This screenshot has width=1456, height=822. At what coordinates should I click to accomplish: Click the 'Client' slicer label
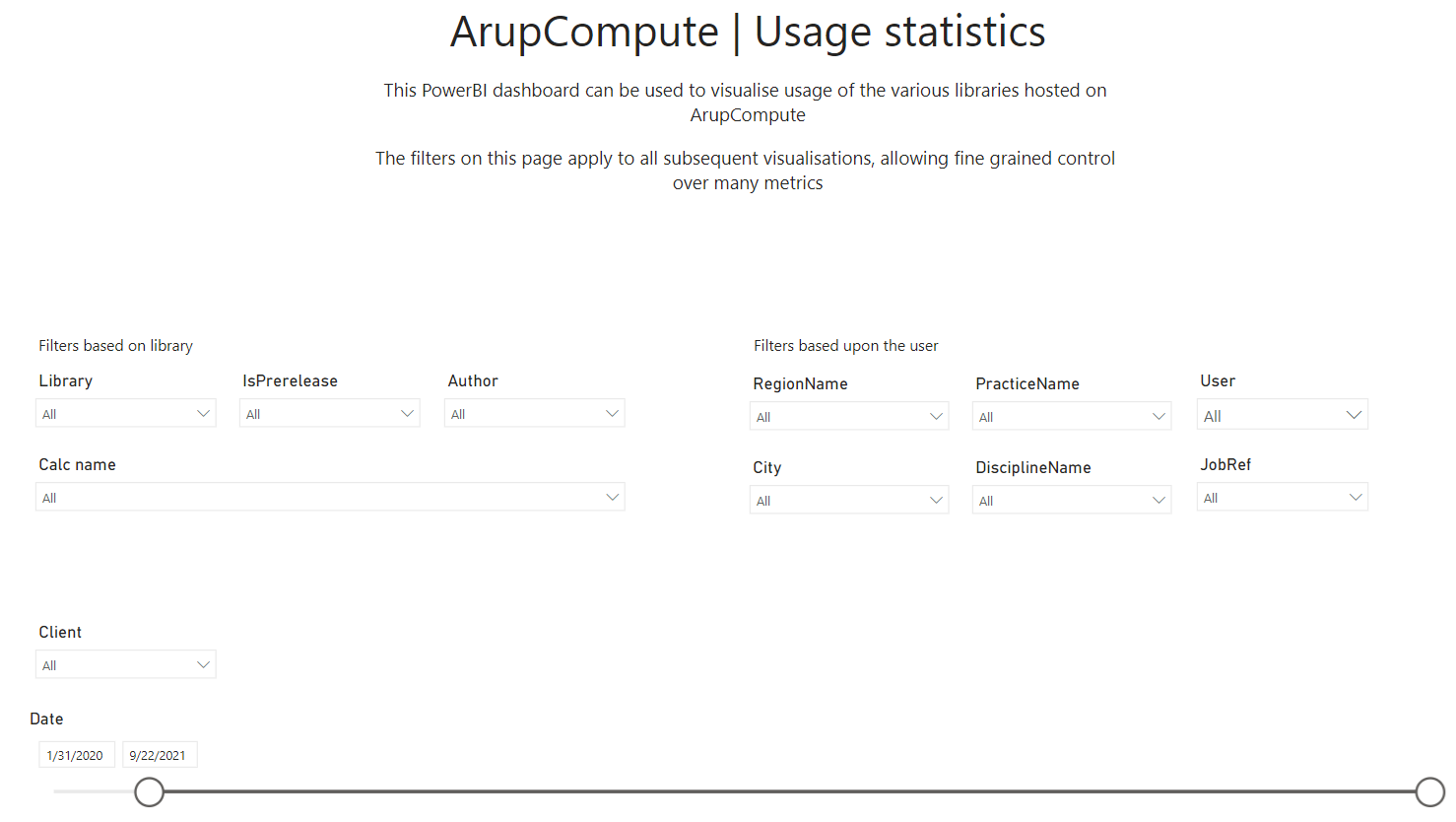pyautogui.click(x=60, y=632)
